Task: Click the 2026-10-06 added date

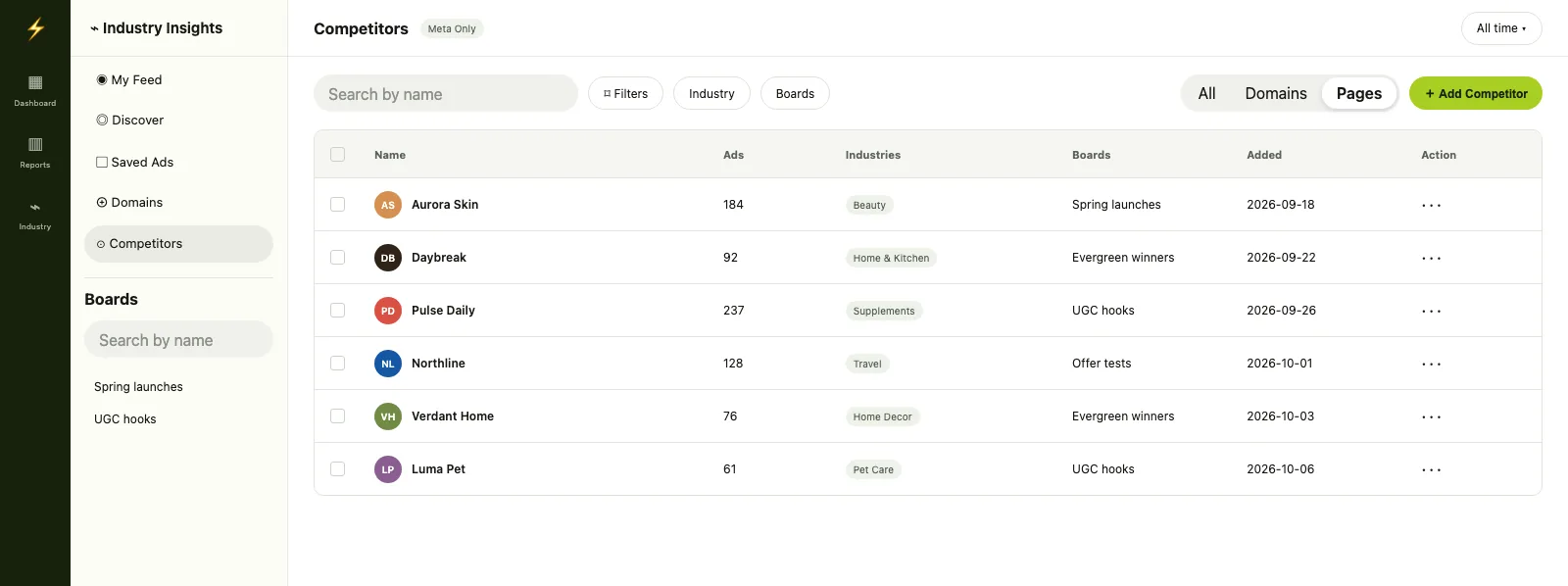Action: (1280, 469)
